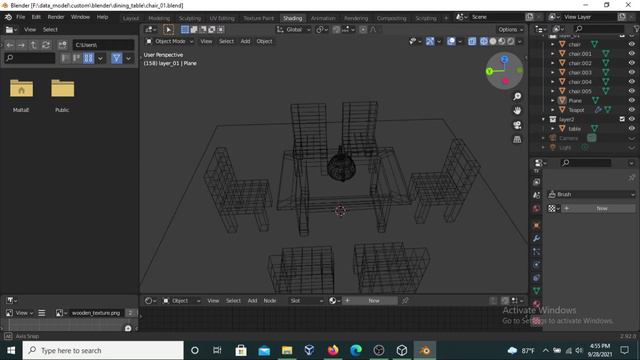Screen dimensions: 640x360
Task: Refresh file browser listing
Action: 46,45
